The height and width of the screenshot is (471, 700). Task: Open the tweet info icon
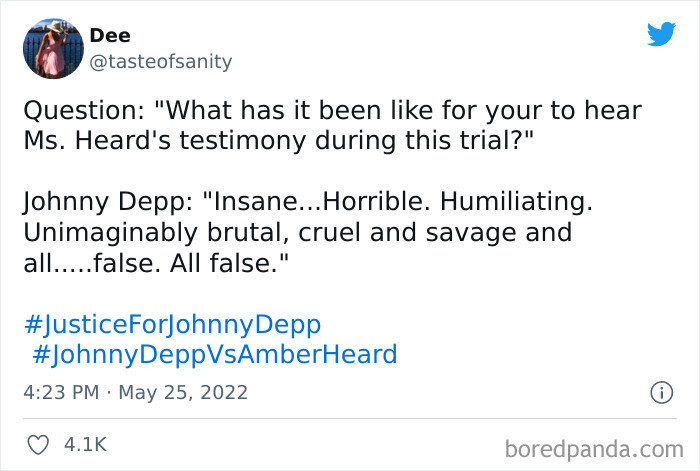661,393
